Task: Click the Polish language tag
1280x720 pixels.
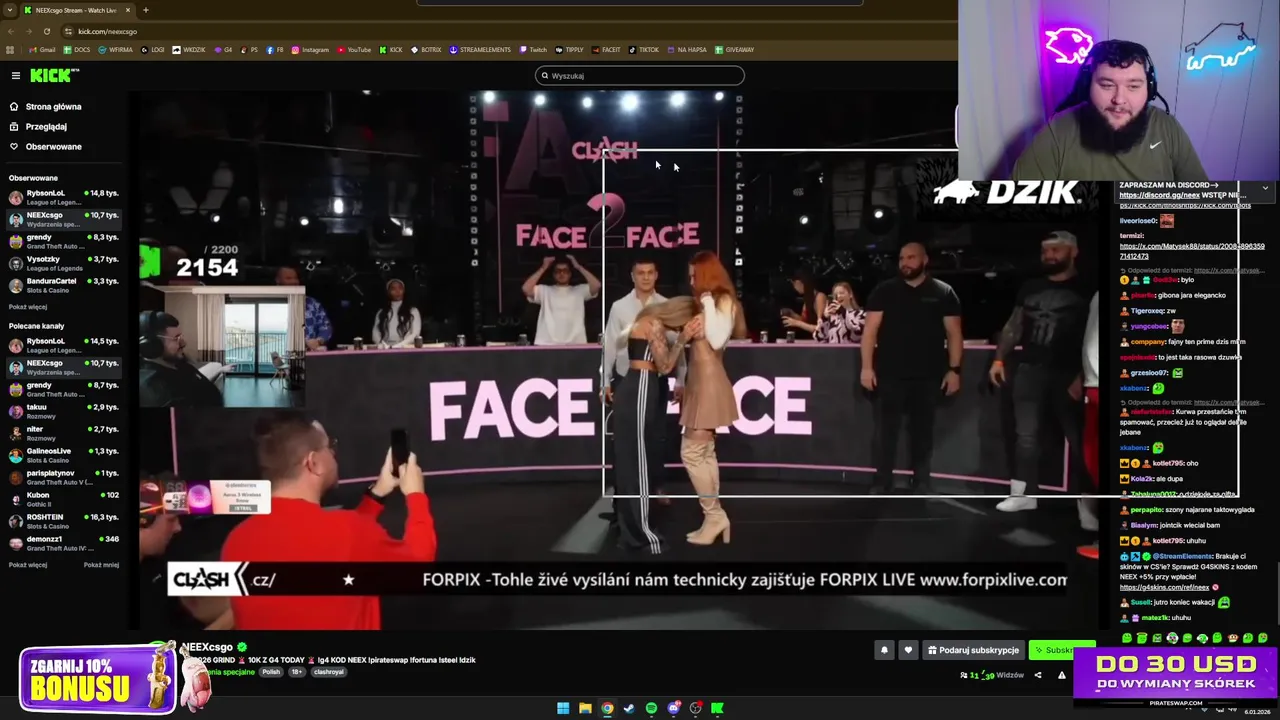Action: coord(271,672)
